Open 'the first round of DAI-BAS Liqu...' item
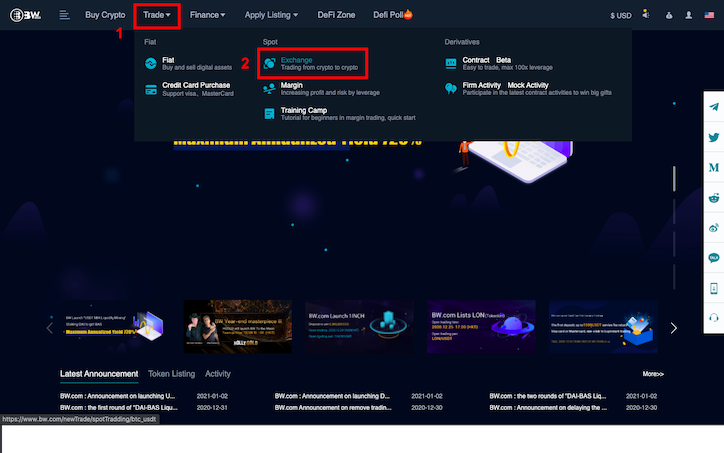Screen dimensions: 724x453 pos(119,408)
